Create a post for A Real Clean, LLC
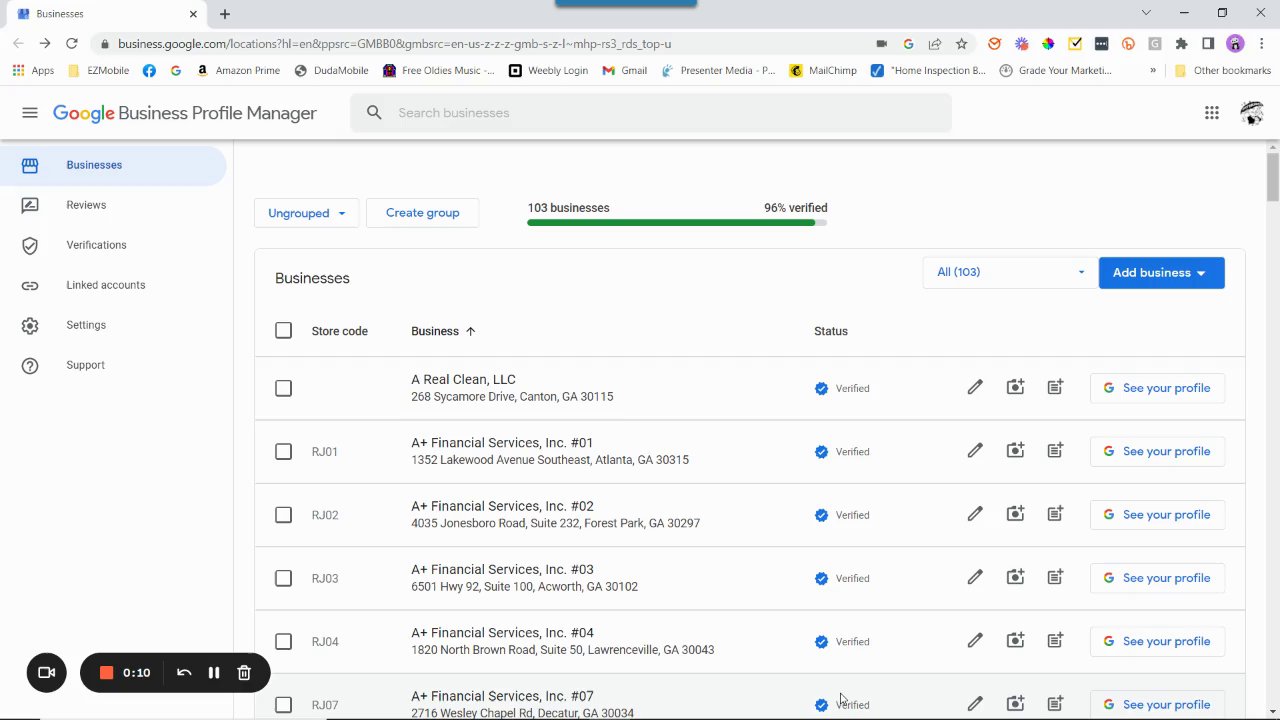This screenshot has width=1280, height=720. pos(1055,388)
